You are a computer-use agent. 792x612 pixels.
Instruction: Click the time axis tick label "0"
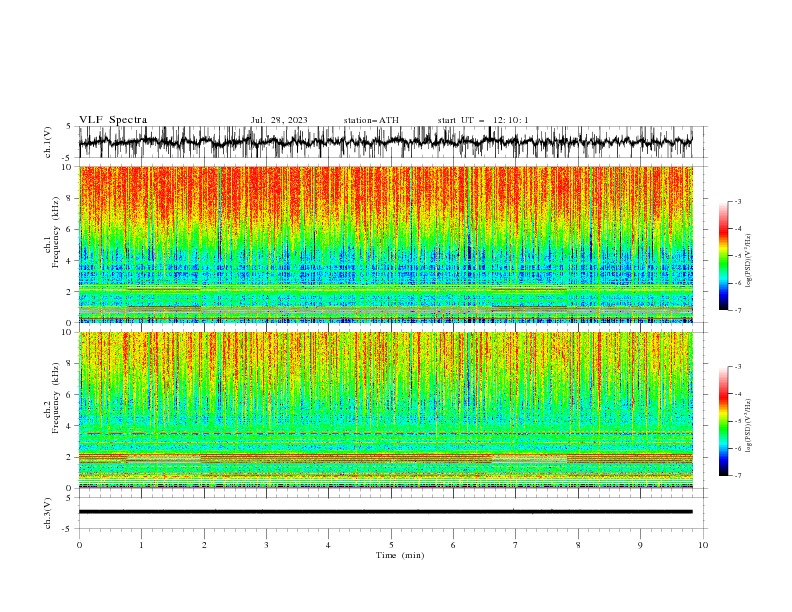[x=79, y=545]
